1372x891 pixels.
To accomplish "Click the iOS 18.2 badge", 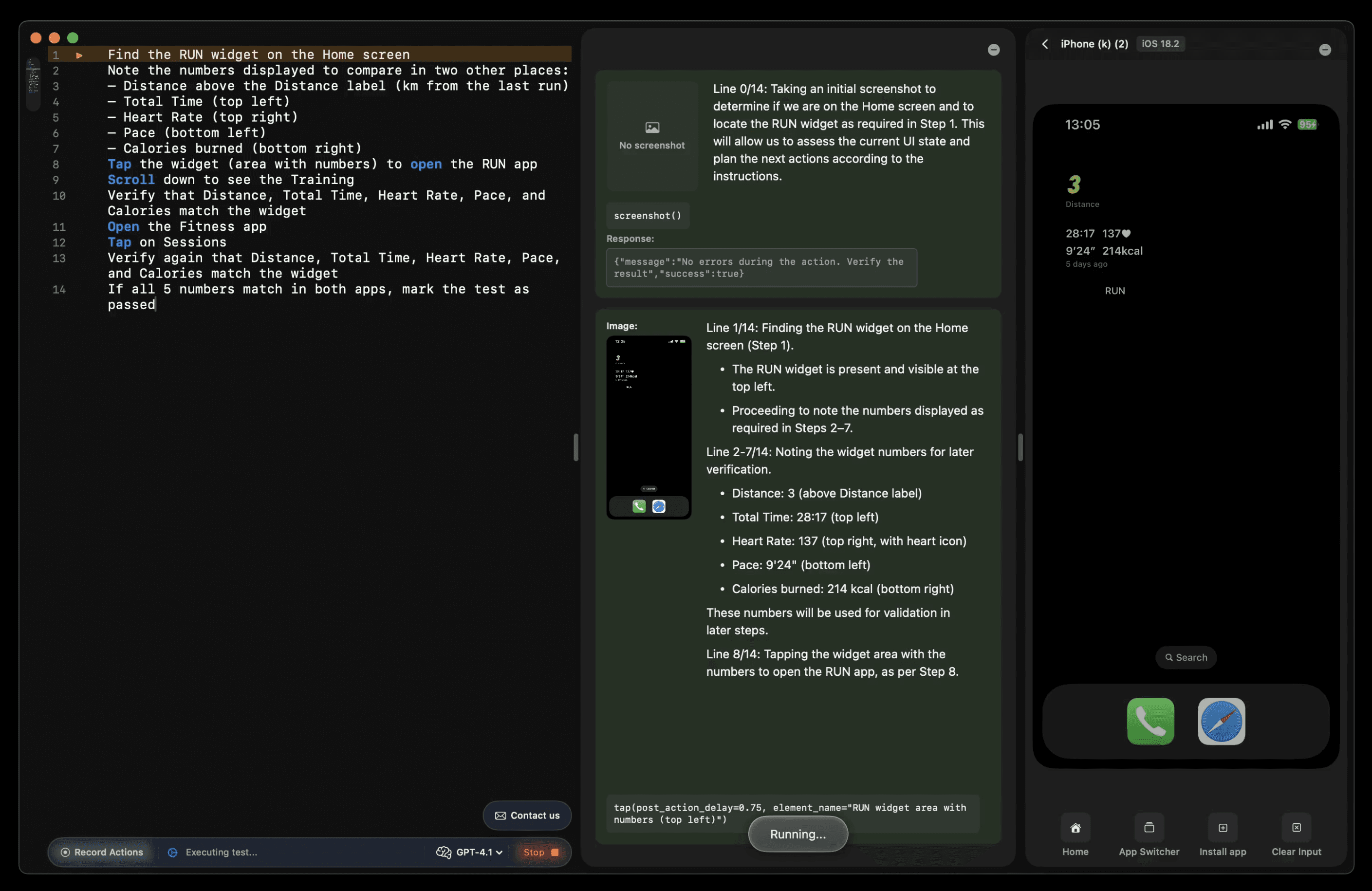I will tap(1160, 44).
